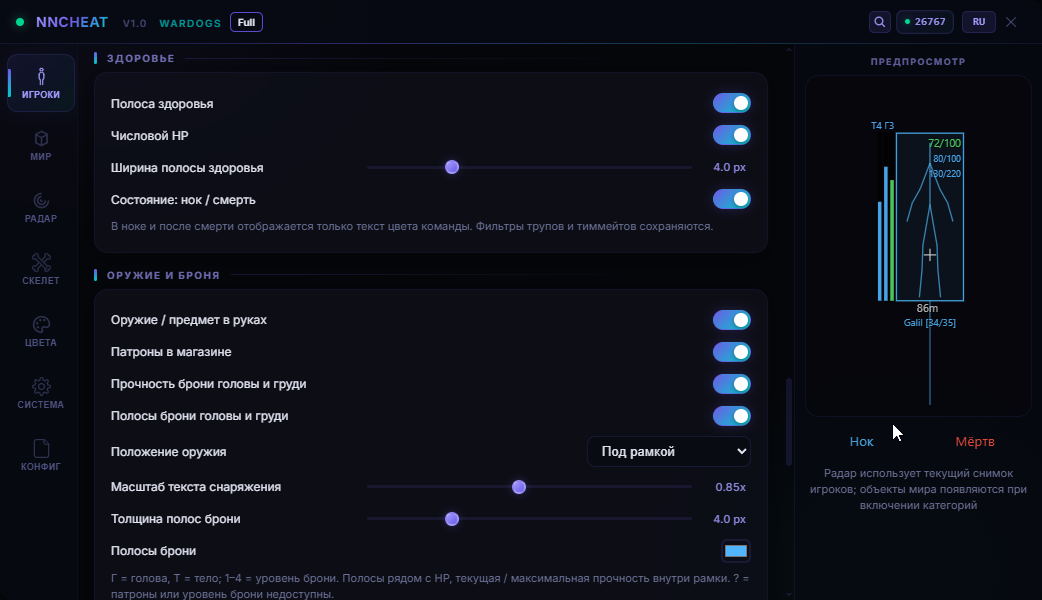Click the search magnifier icon
1042x600 pixels.
(x=879, y=22)
